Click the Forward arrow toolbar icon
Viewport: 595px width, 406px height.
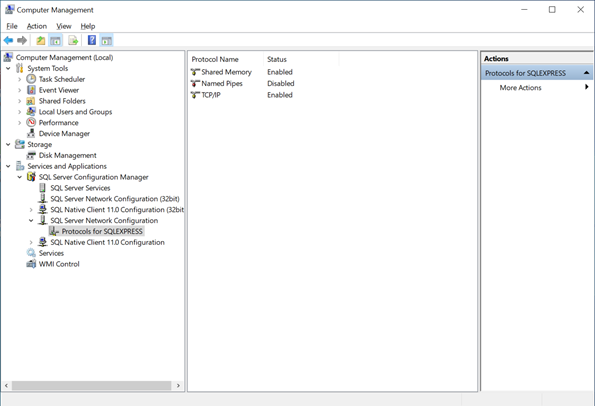click(x=22, y=40)
